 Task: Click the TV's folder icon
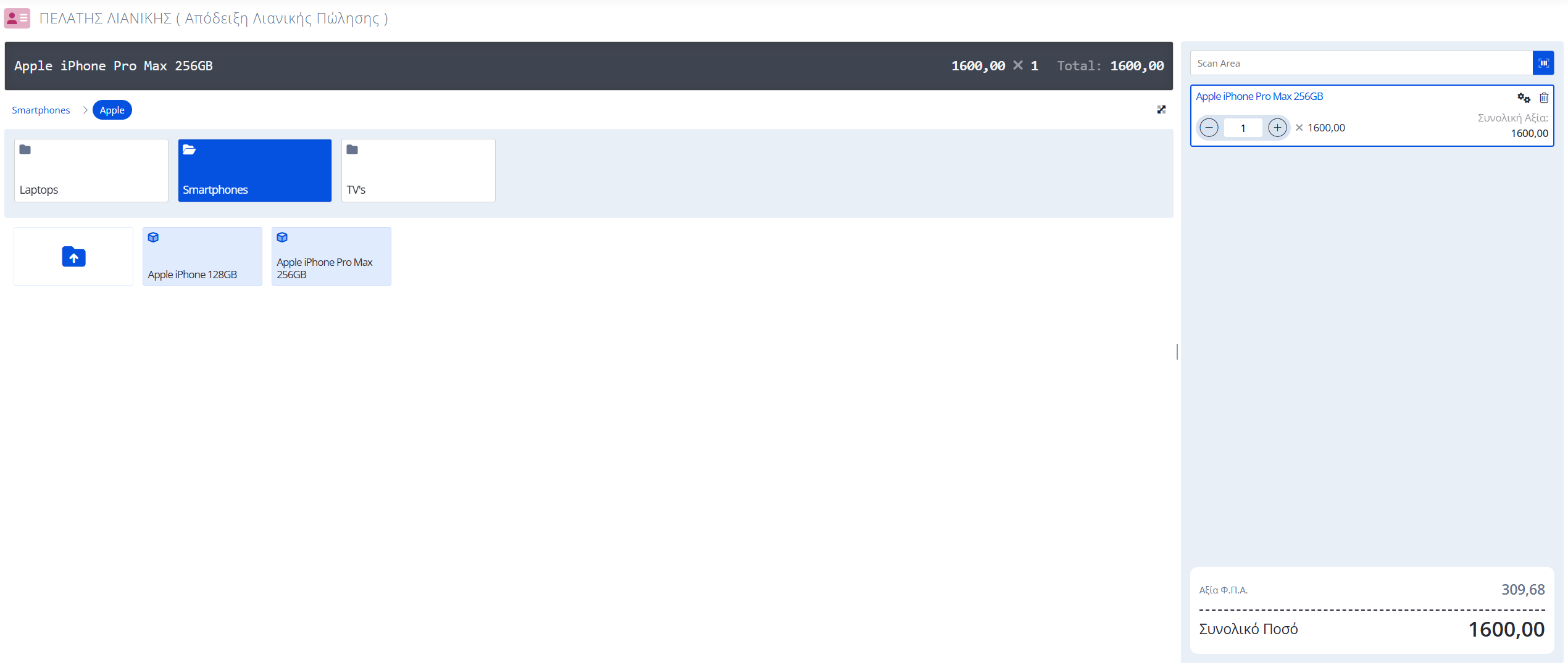click(352, 149)
